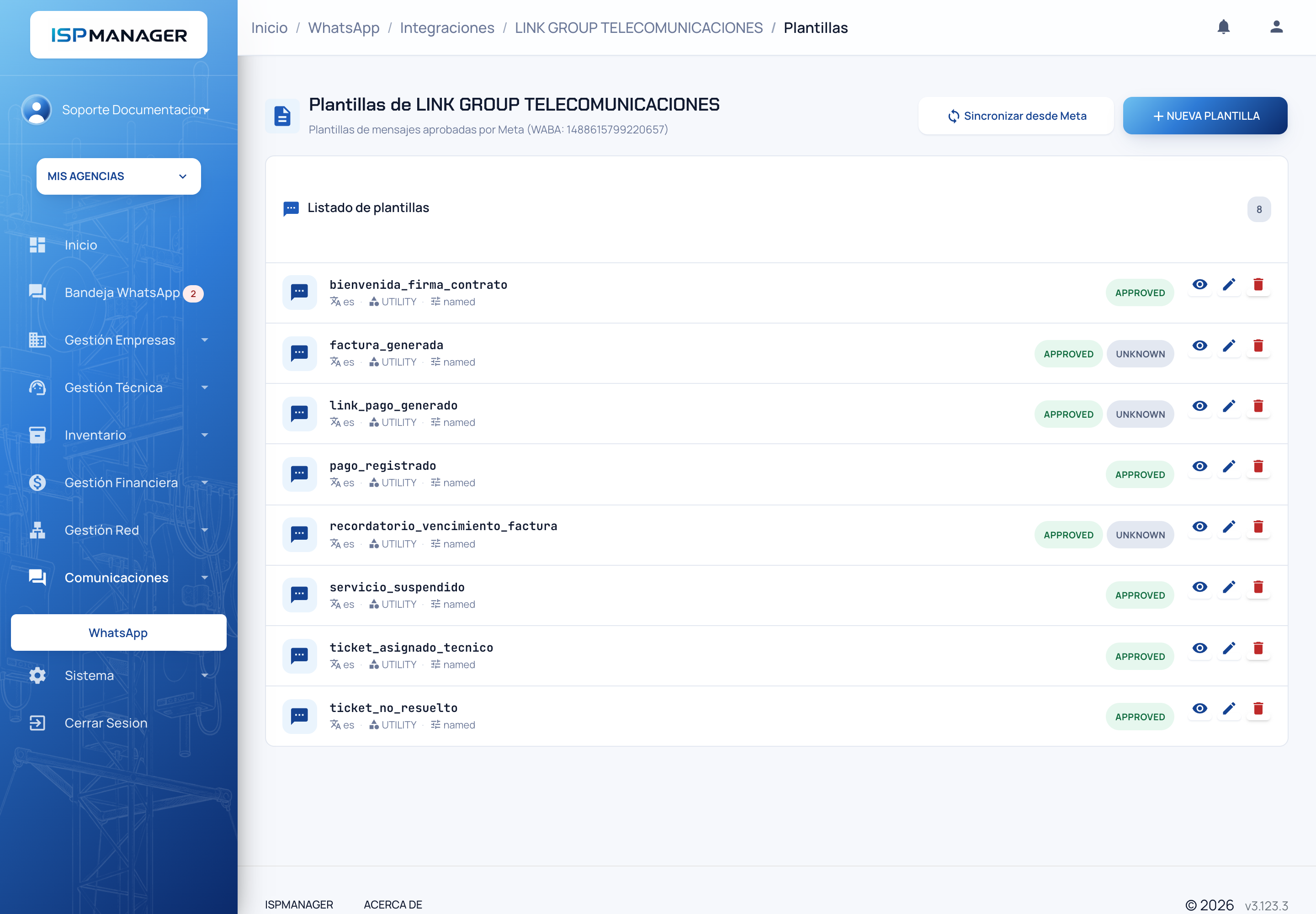Click the ISPMANAGER logo

[x=118, y=35]
